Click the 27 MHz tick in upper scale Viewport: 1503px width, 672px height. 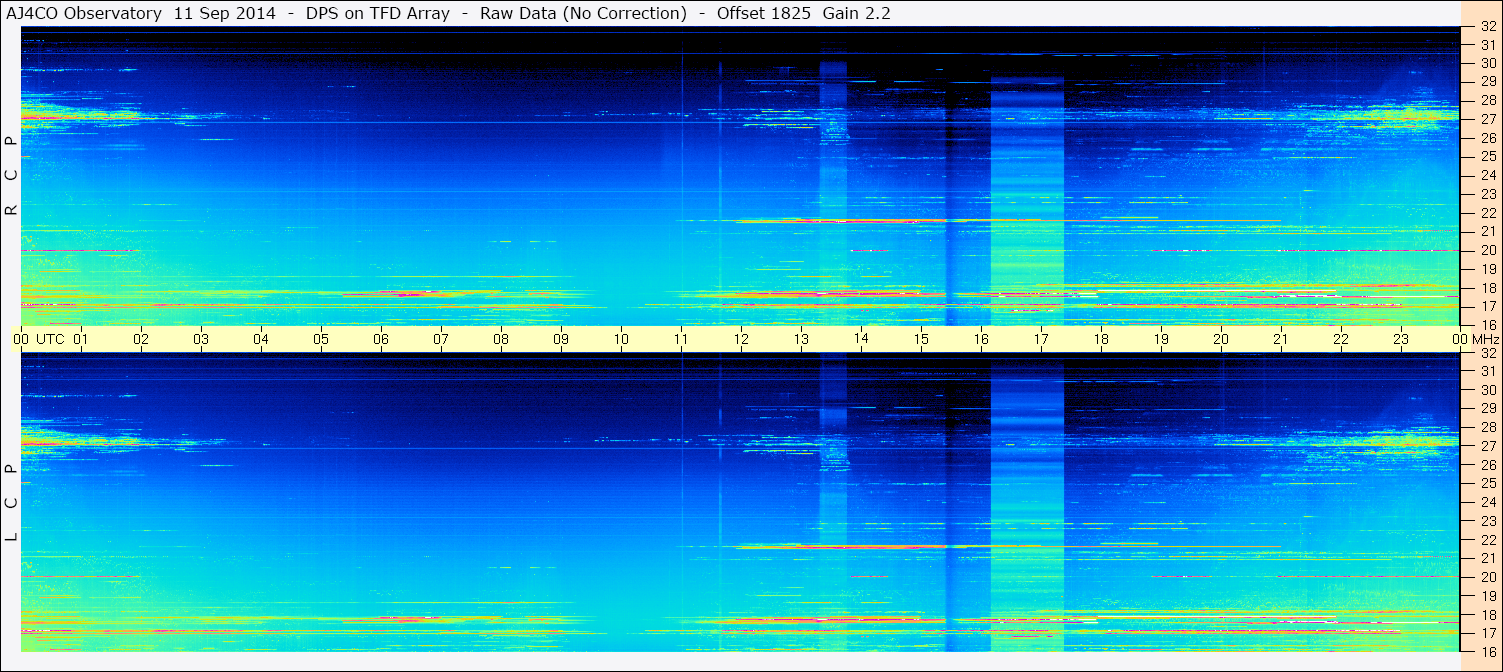click(x=1488, y=119)
